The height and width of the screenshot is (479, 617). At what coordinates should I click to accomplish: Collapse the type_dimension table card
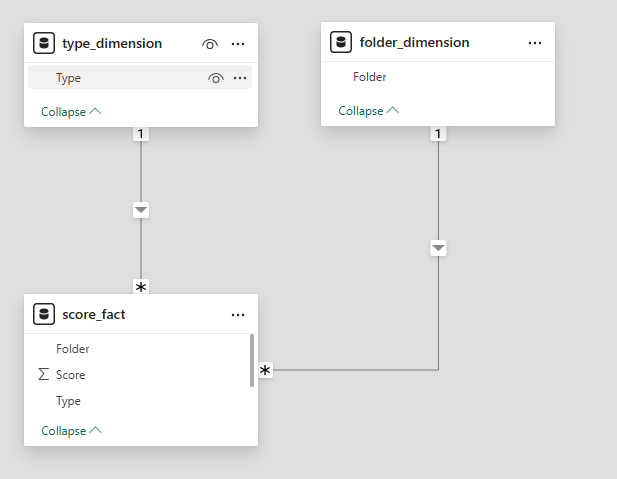tap(71, 112)
